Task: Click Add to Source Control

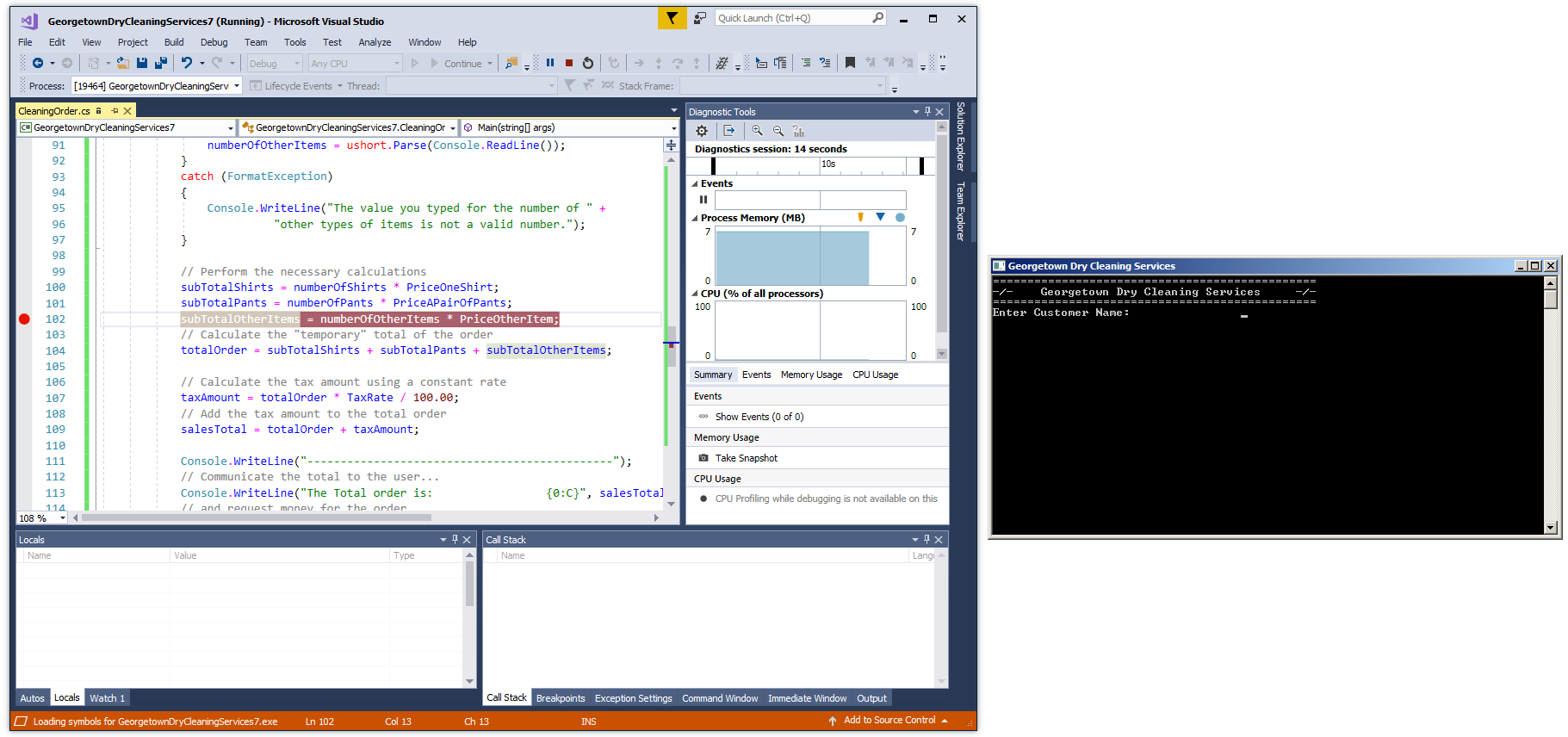Action: click(x=889, y=721)
